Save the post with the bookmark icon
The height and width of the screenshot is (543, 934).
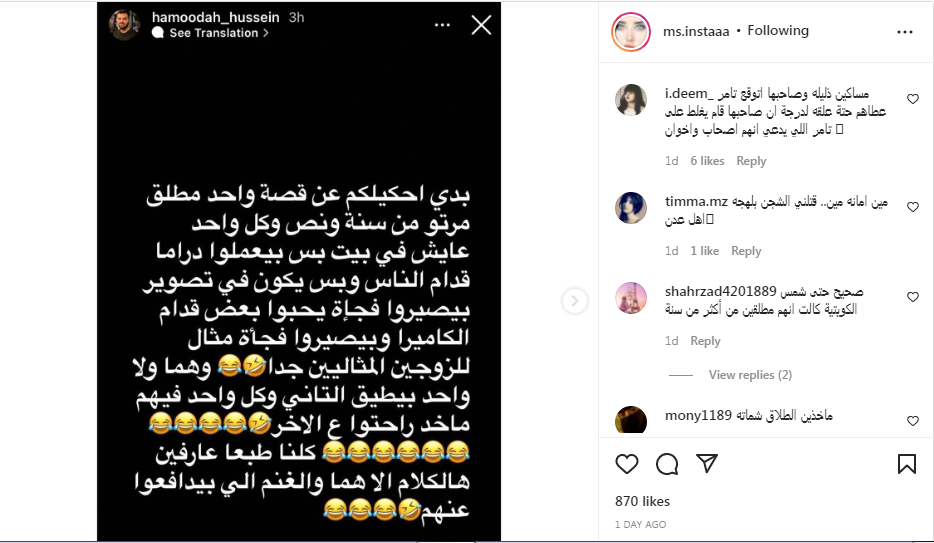coord(907,464)
